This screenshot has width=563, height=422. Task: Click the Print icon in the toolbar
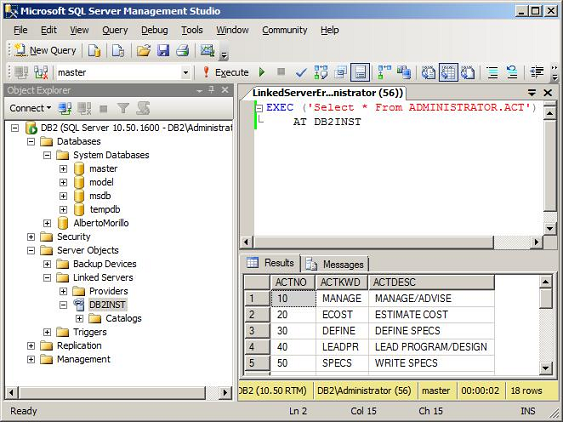182,51
